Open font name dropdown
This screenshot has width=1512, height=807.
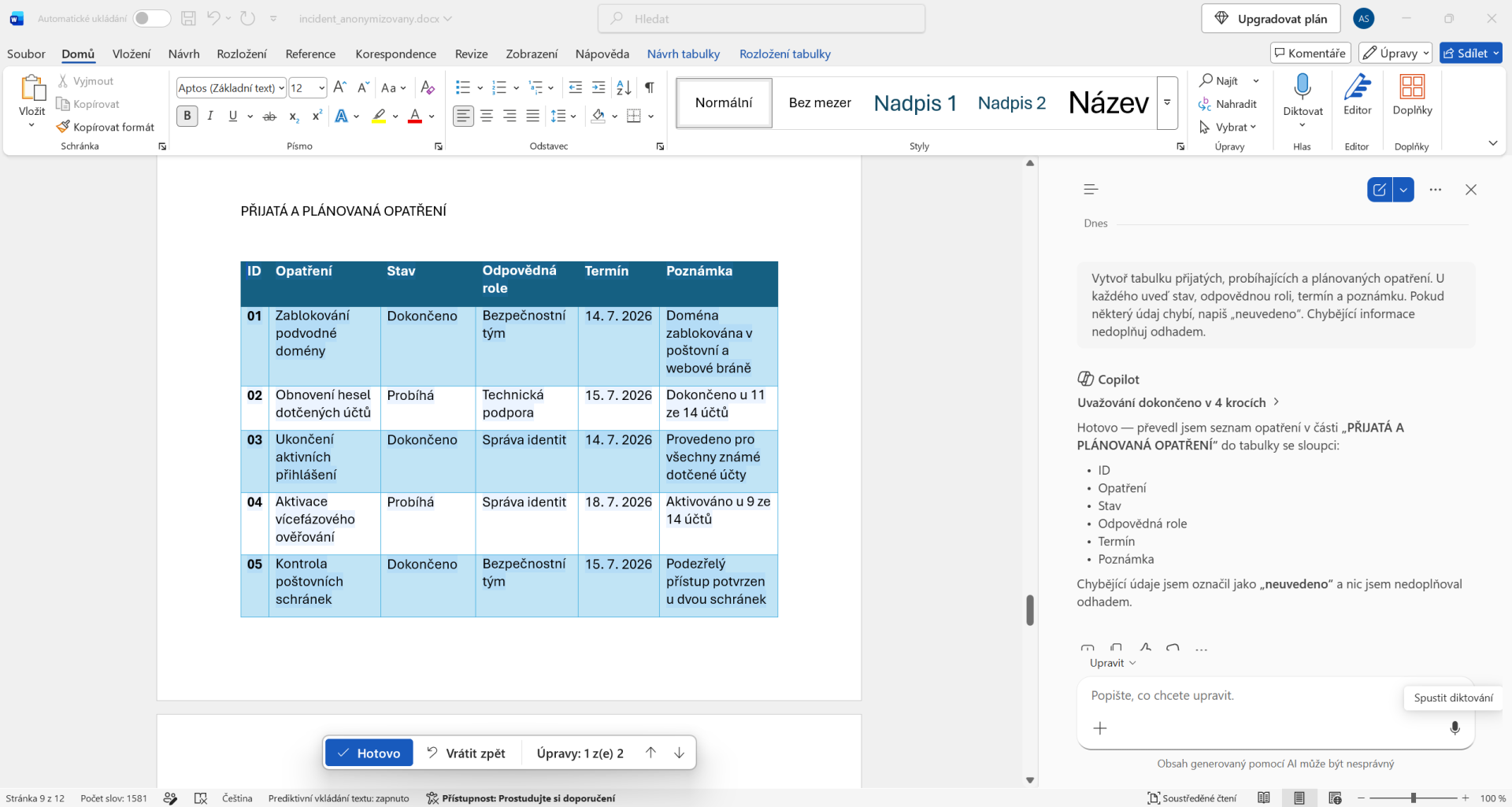click(x=281, y=87)
